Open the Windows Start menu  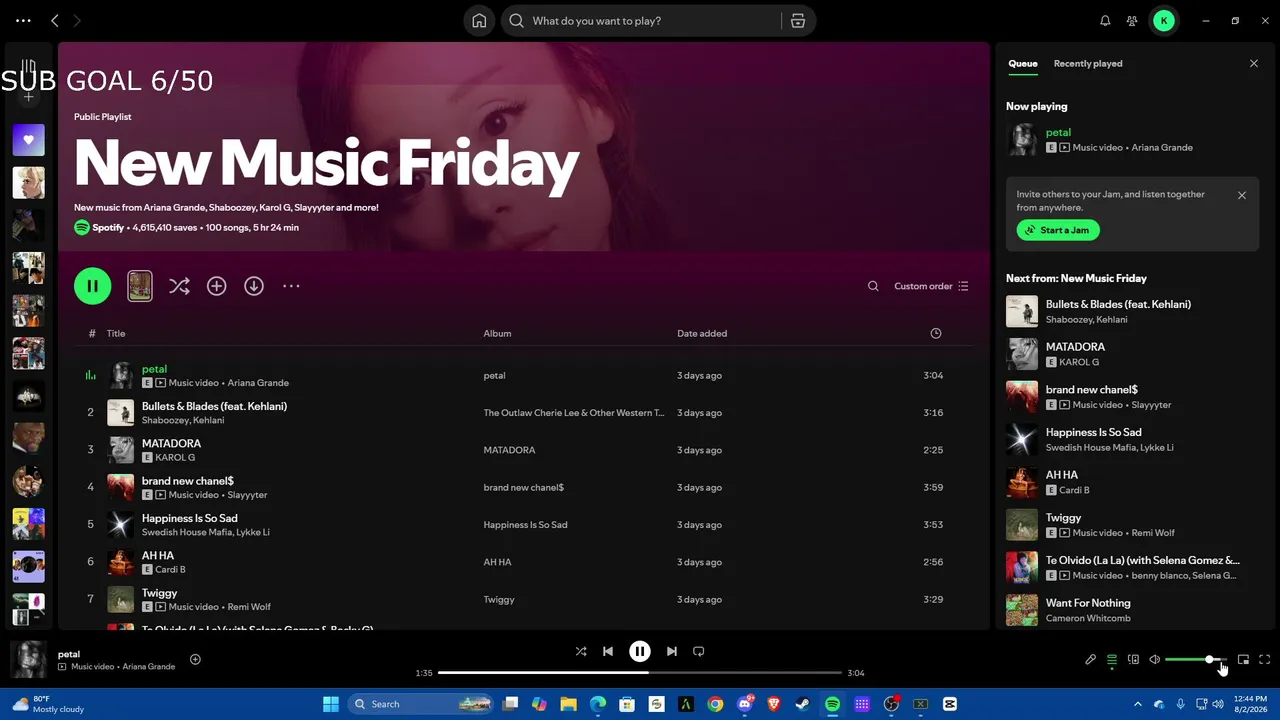331,704
